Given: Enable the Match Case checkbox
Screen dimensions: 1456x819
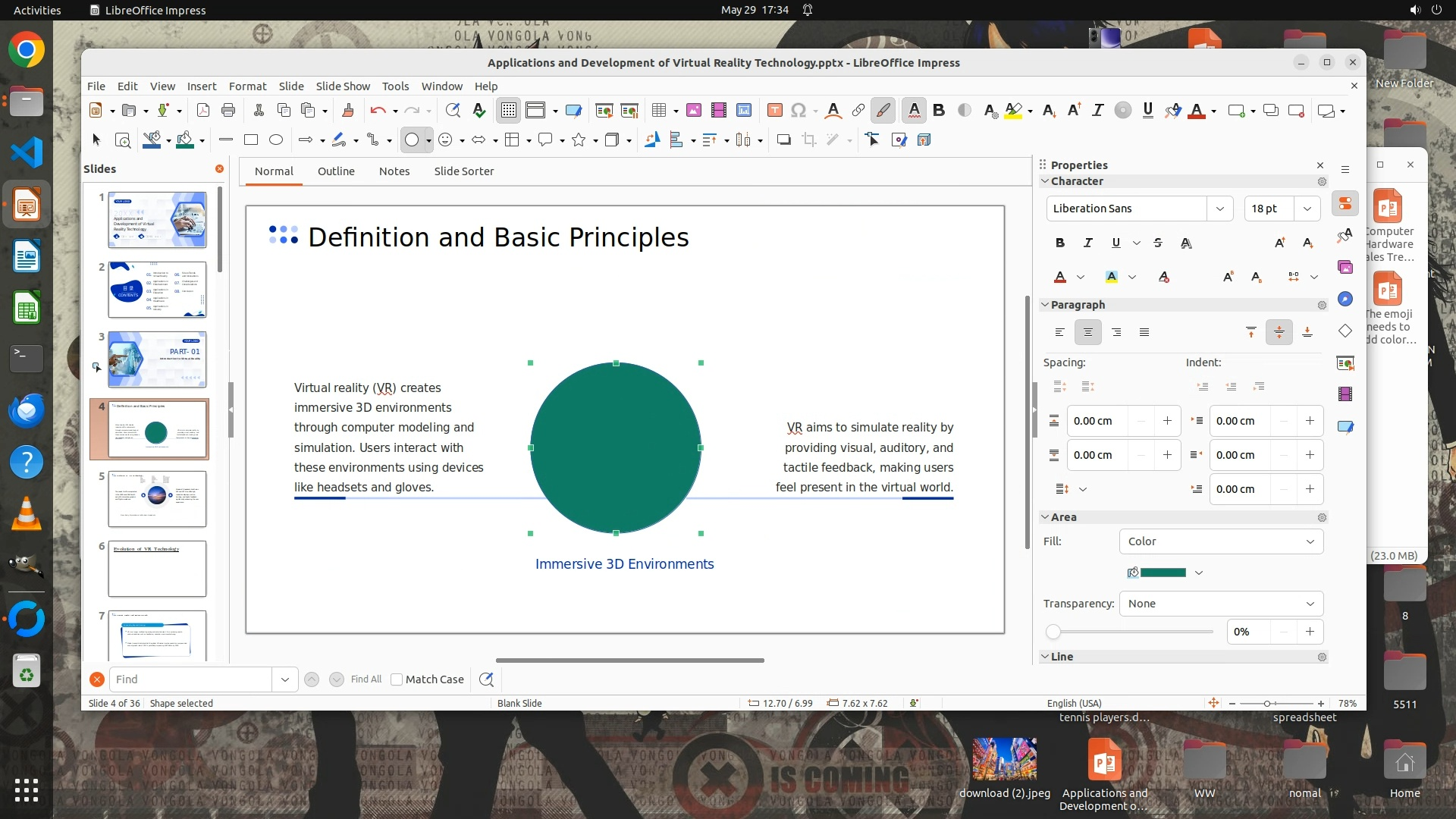Looking at the screenshot, I should 397,679.
